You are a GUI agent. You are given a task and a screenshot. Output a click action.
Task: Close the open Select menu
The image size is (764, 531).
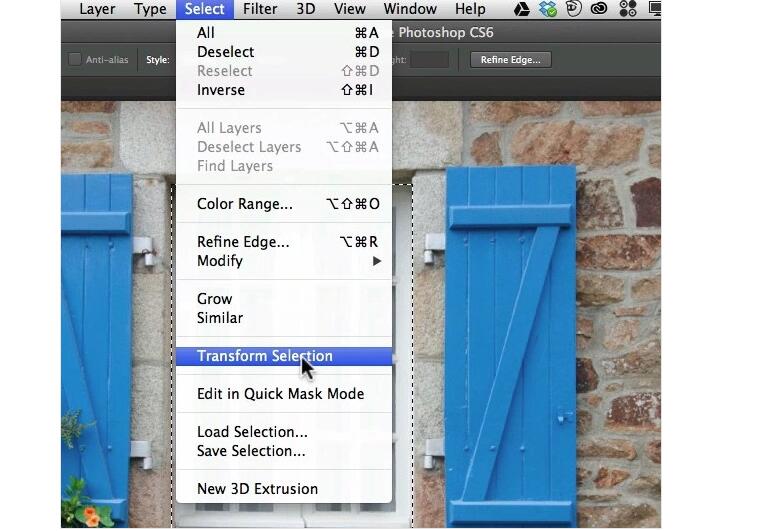coord(205,9)
